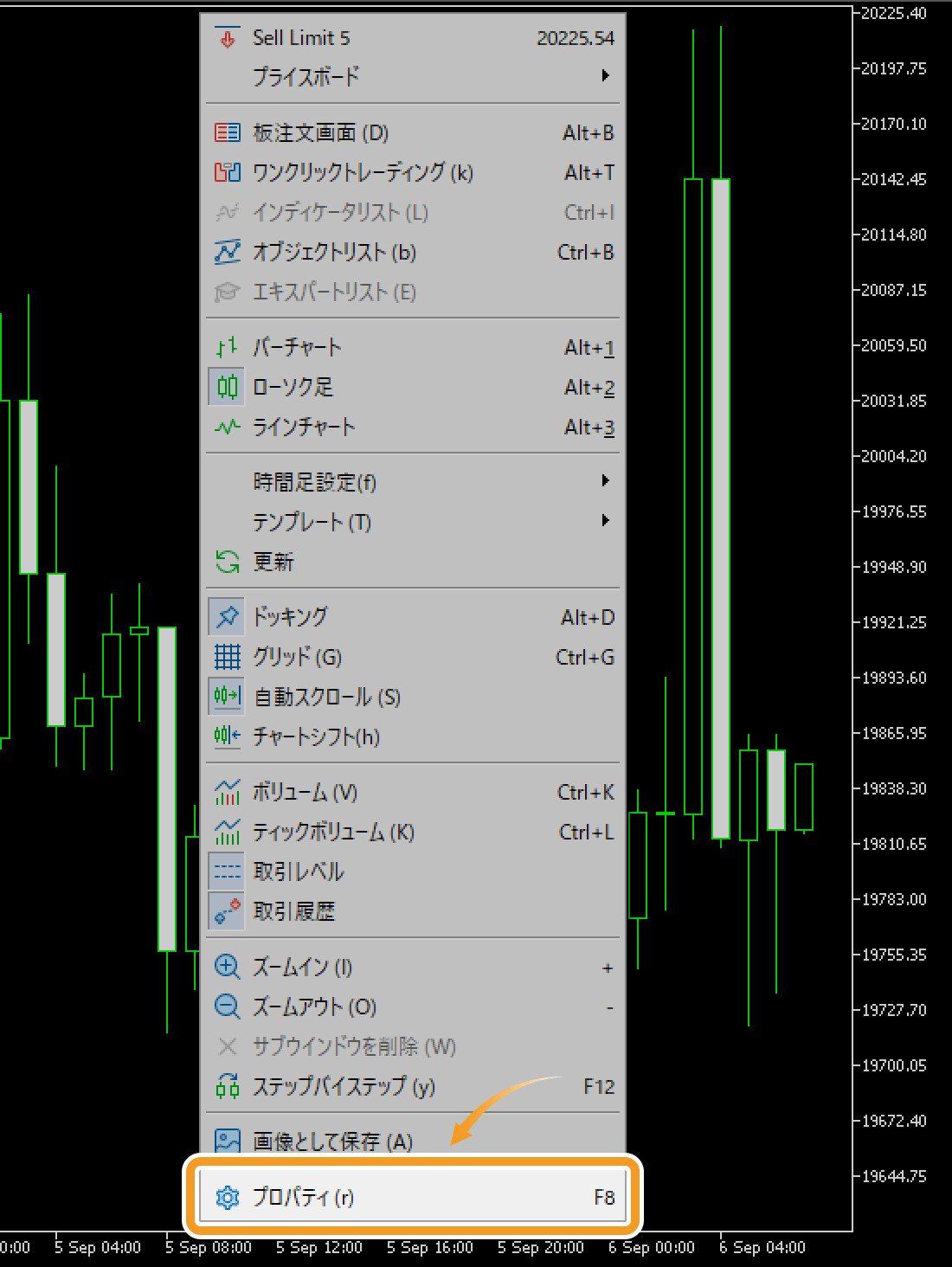Expand the プライスボード submenu arrow
952x1267 pixels.
point(606,75)
